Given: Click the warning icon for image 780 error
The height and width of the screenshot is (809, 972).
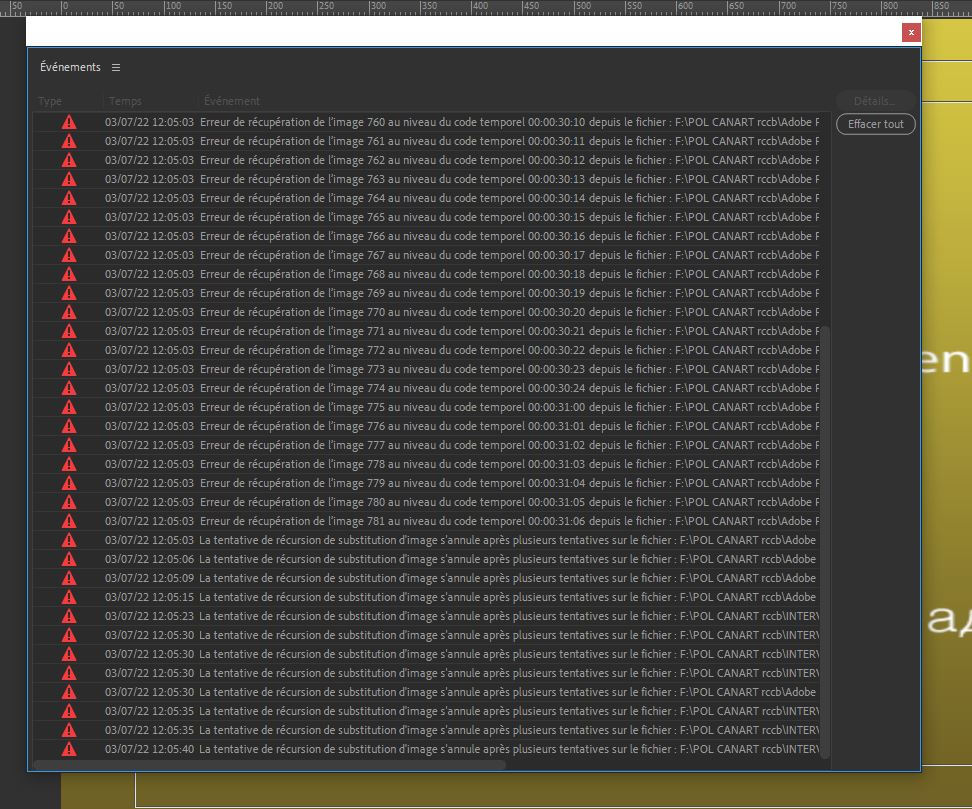Looking at the screenshot, I should [69, 502].
